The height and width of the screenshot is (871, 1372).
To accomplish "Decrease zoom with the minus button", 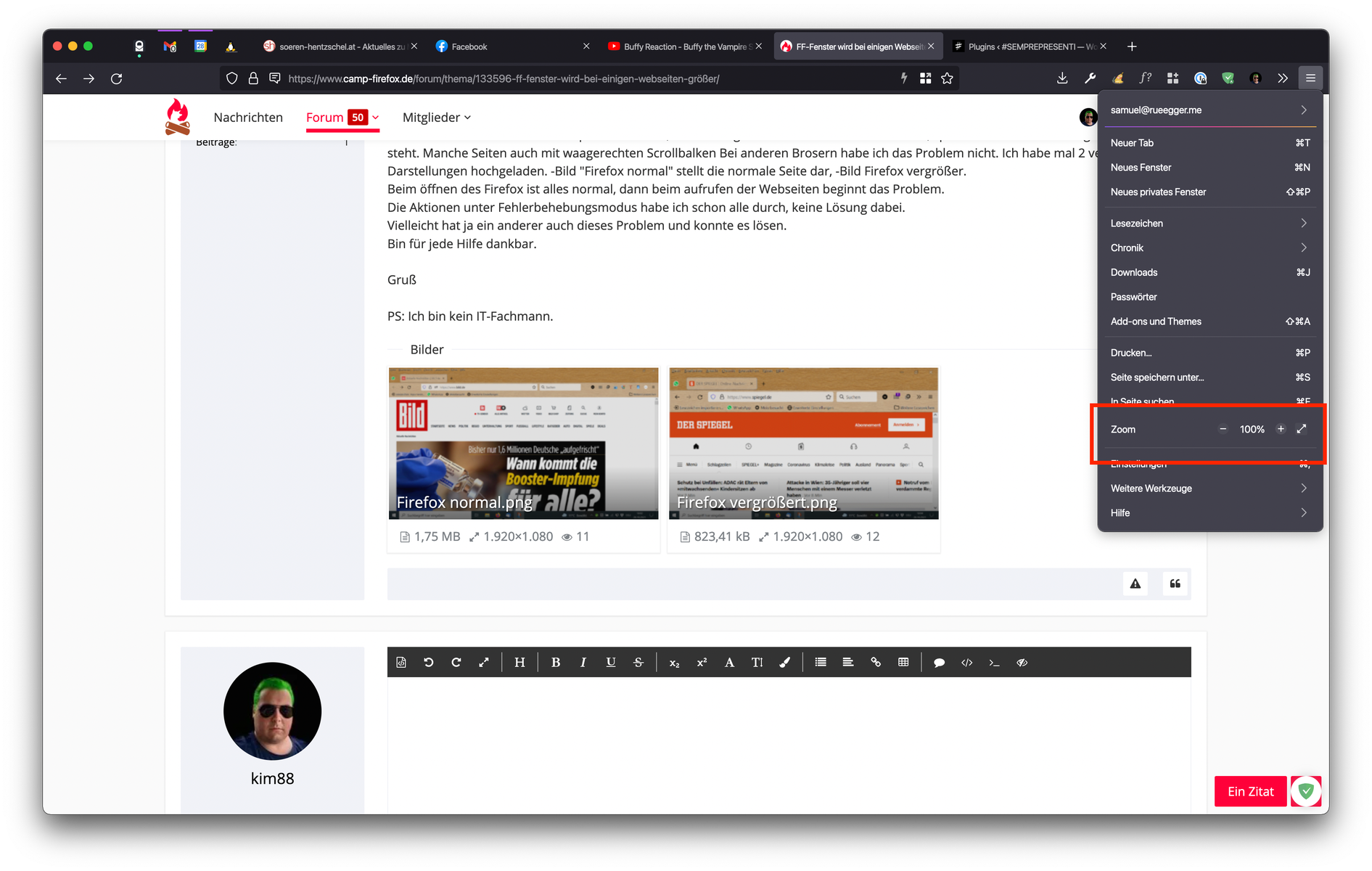I will tap(1223, 429).
